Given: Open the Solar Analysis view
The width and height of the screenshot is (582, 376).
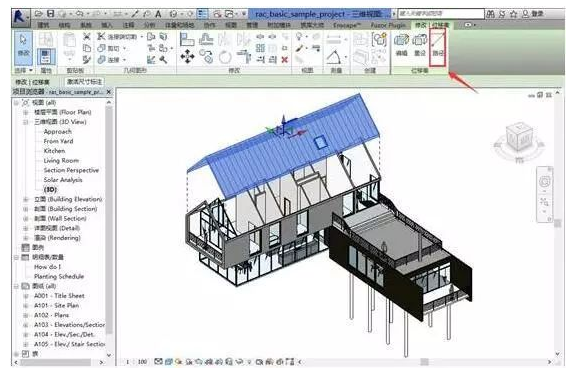Looking at the screenshot, I should click(x=63, y=180).
